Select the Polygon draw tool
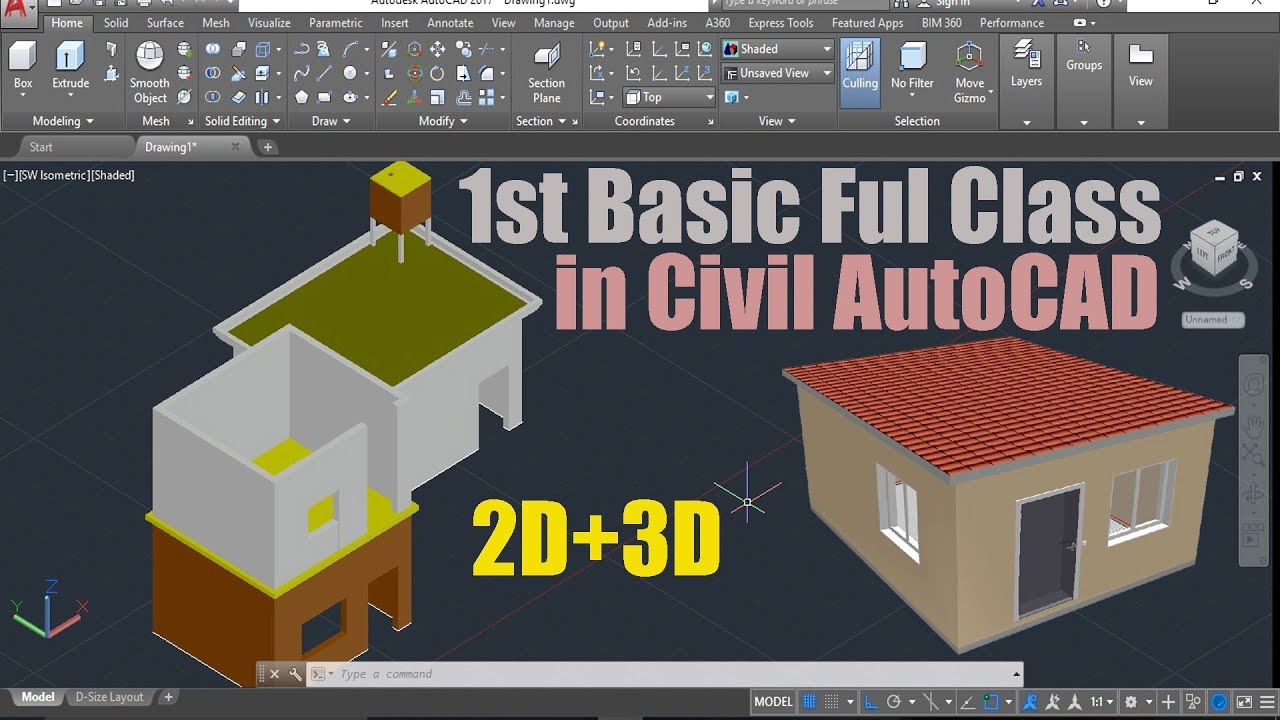The height and width of the screenshot is (720, 1280). pyautogui.click(x=302, y=97)
